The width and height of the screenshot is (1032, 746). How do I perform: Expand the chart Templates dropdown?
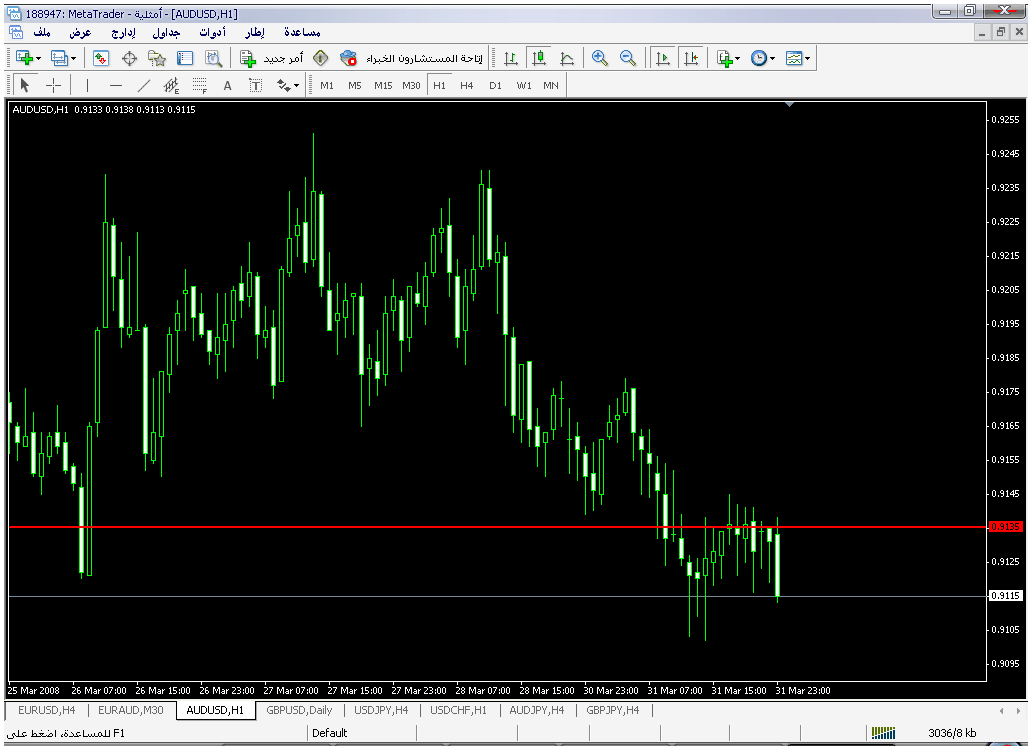click(808, 59)
